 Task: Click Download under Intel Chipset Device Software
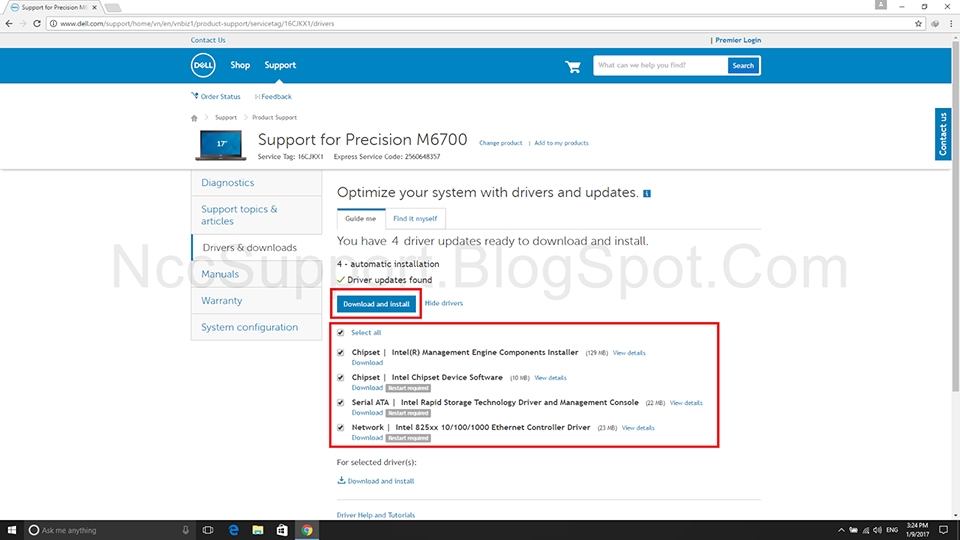367,388
